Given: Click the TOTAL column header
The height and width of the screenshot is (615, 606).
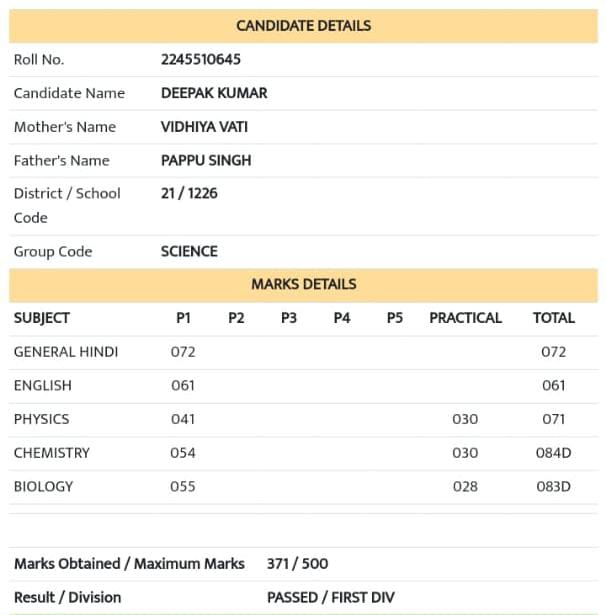Looking at the screenshot, I should (553, 318).
